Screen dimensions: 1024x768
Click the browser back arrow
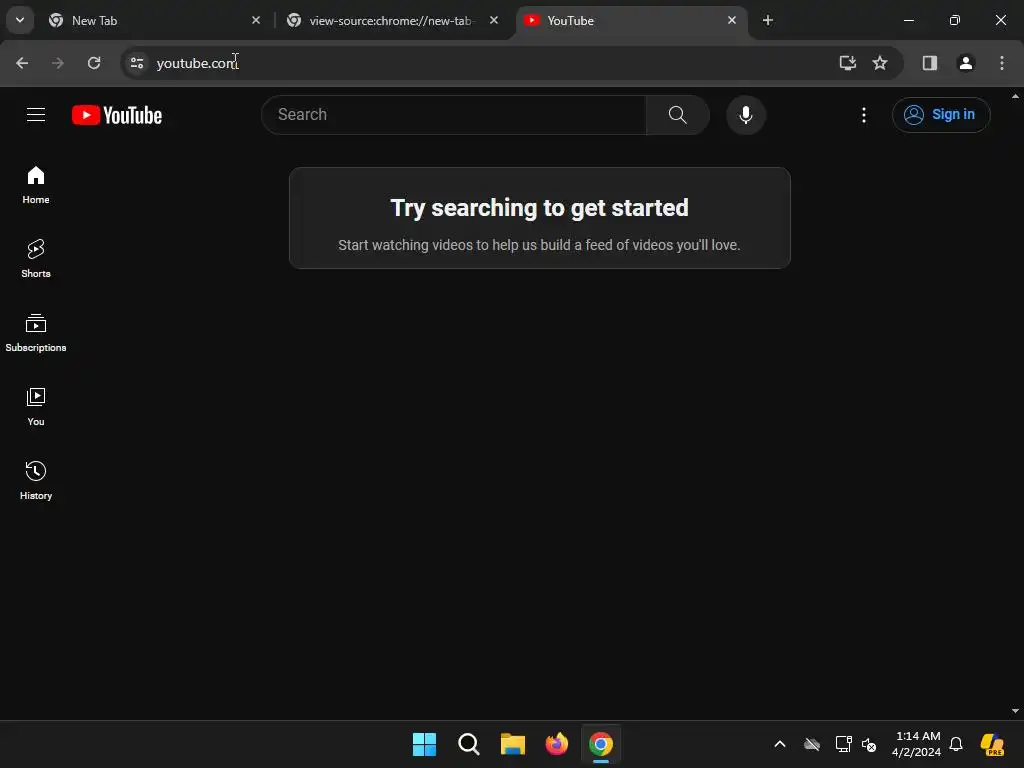click(x=22, y=63)
